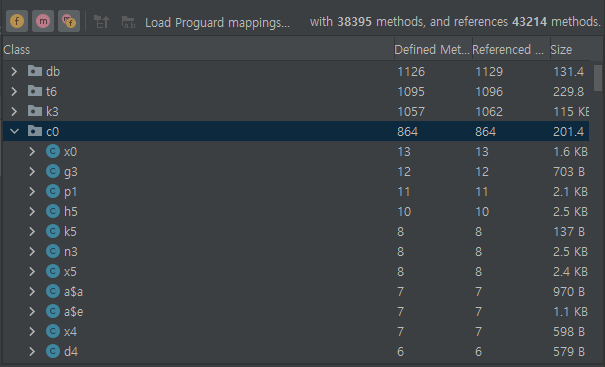The width and height of the screenshot is (605, 367).
Task: Click the class icon for k5
Action: click(53, 232)
